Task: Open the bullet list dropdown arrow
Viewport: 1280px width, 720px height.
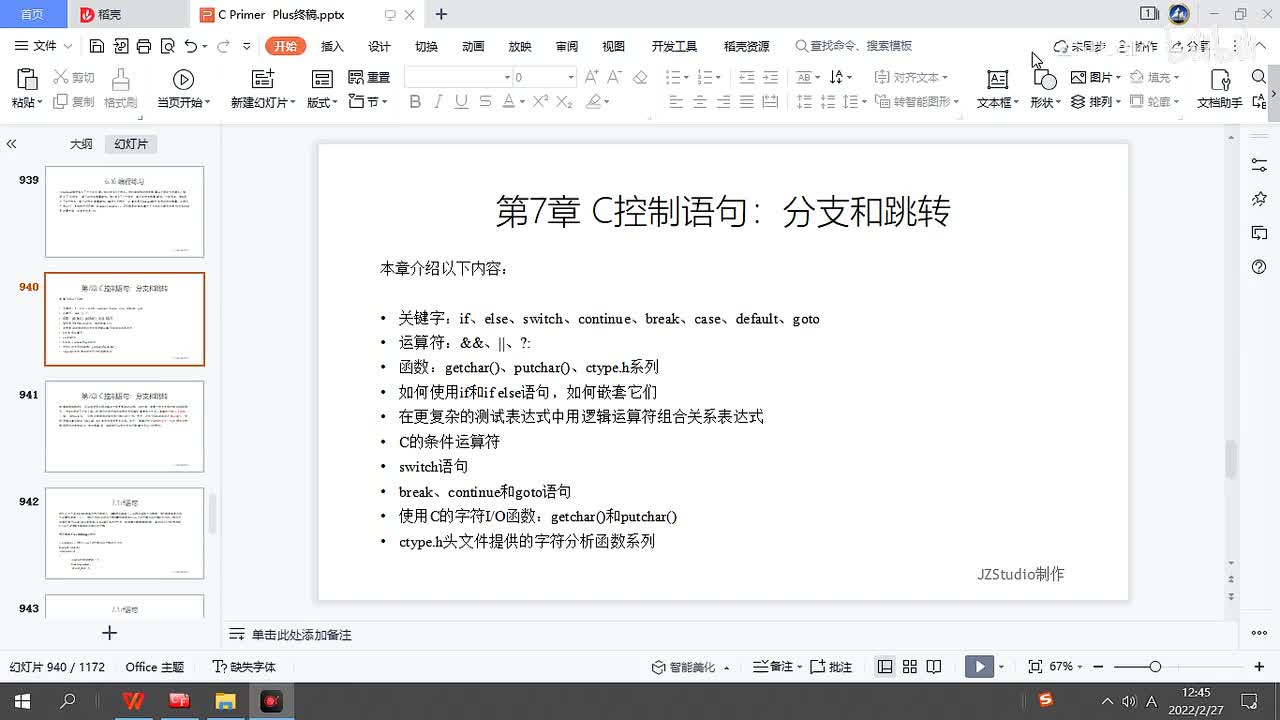Action: click(686, 77)
